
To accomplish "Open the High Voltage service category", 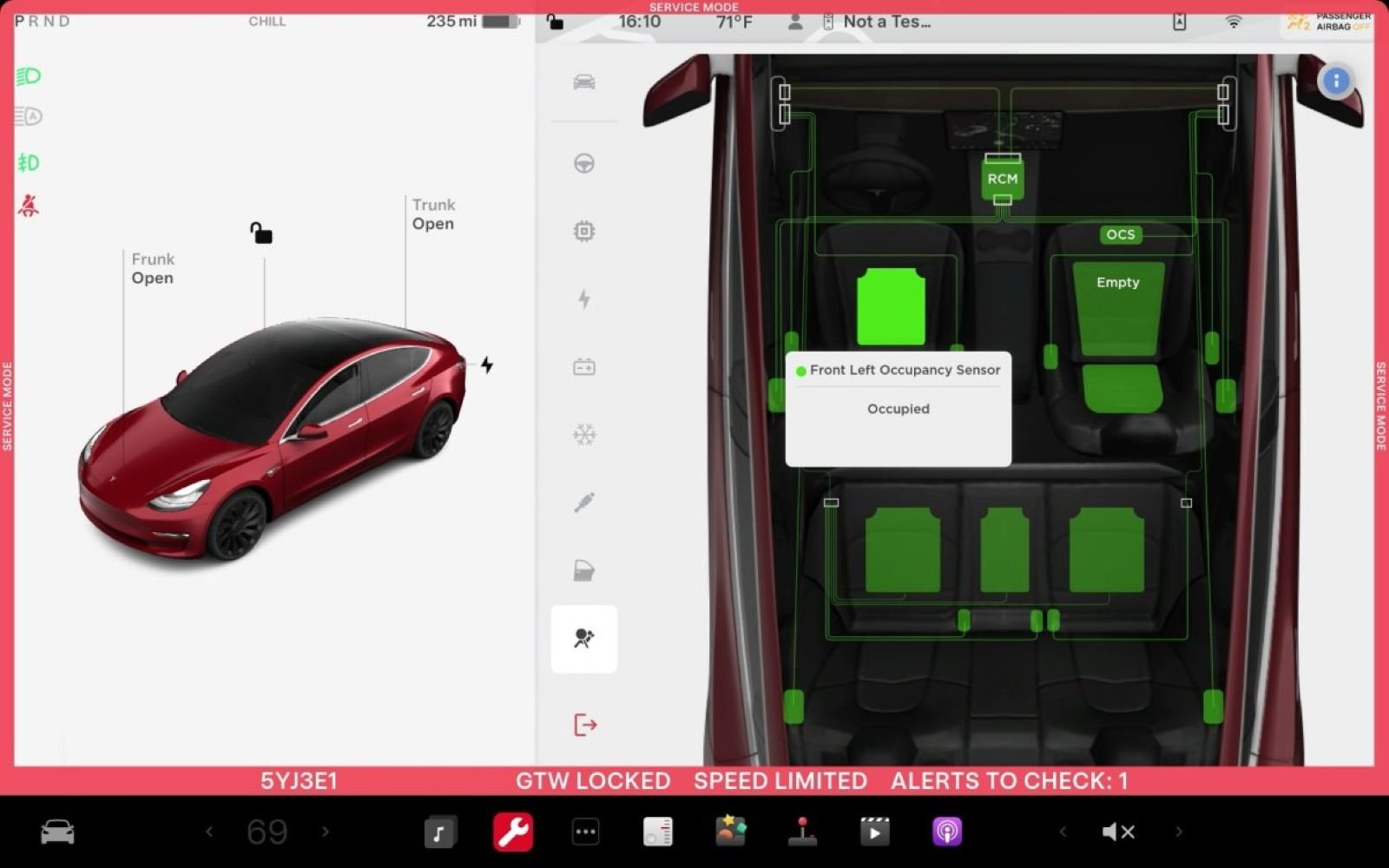I will click(584, 299).
